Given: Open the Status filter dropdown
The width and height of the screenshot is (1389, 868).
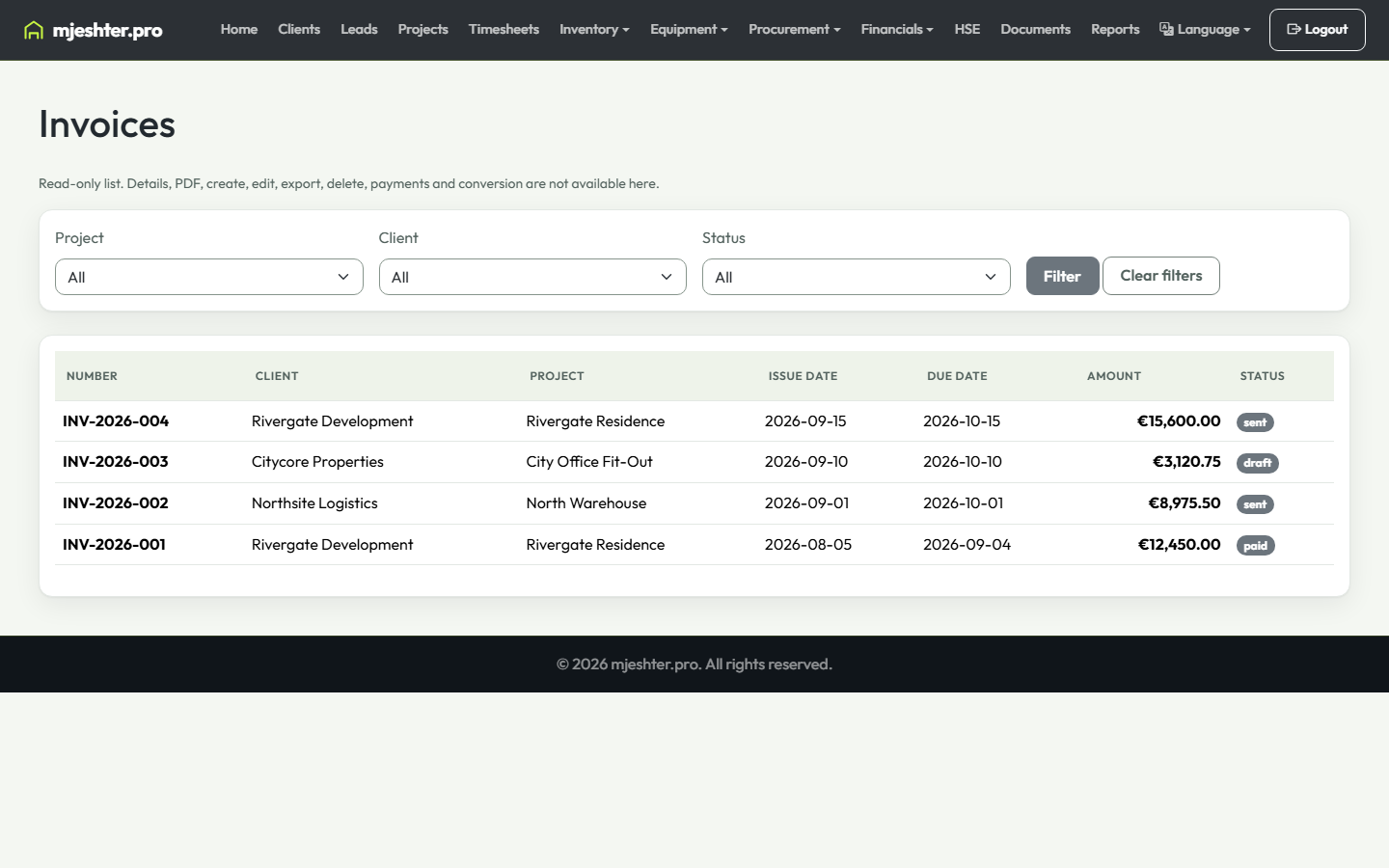Looking at the screenshot, I should click(x=857, y=277).
